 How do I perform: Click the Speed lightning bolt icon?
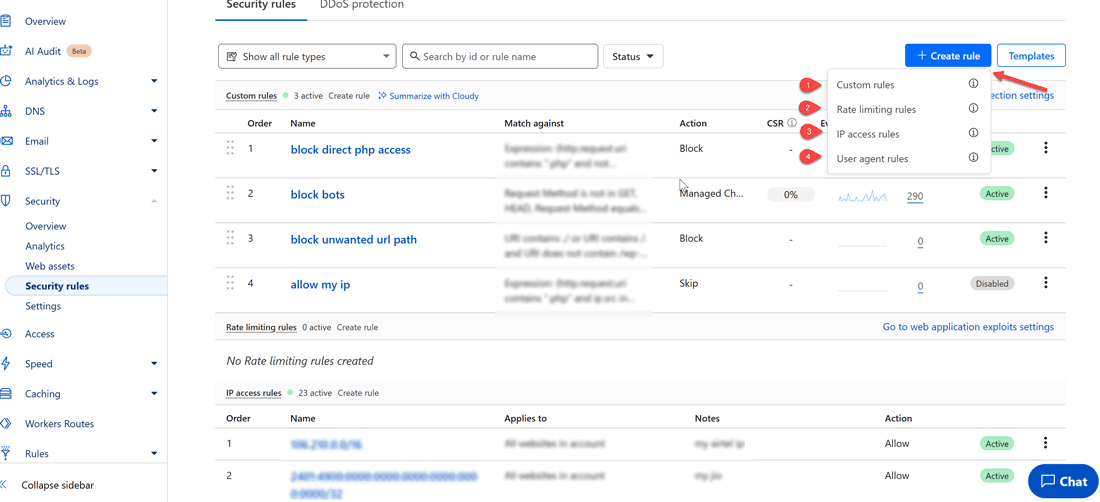click(x=6, y=364)
